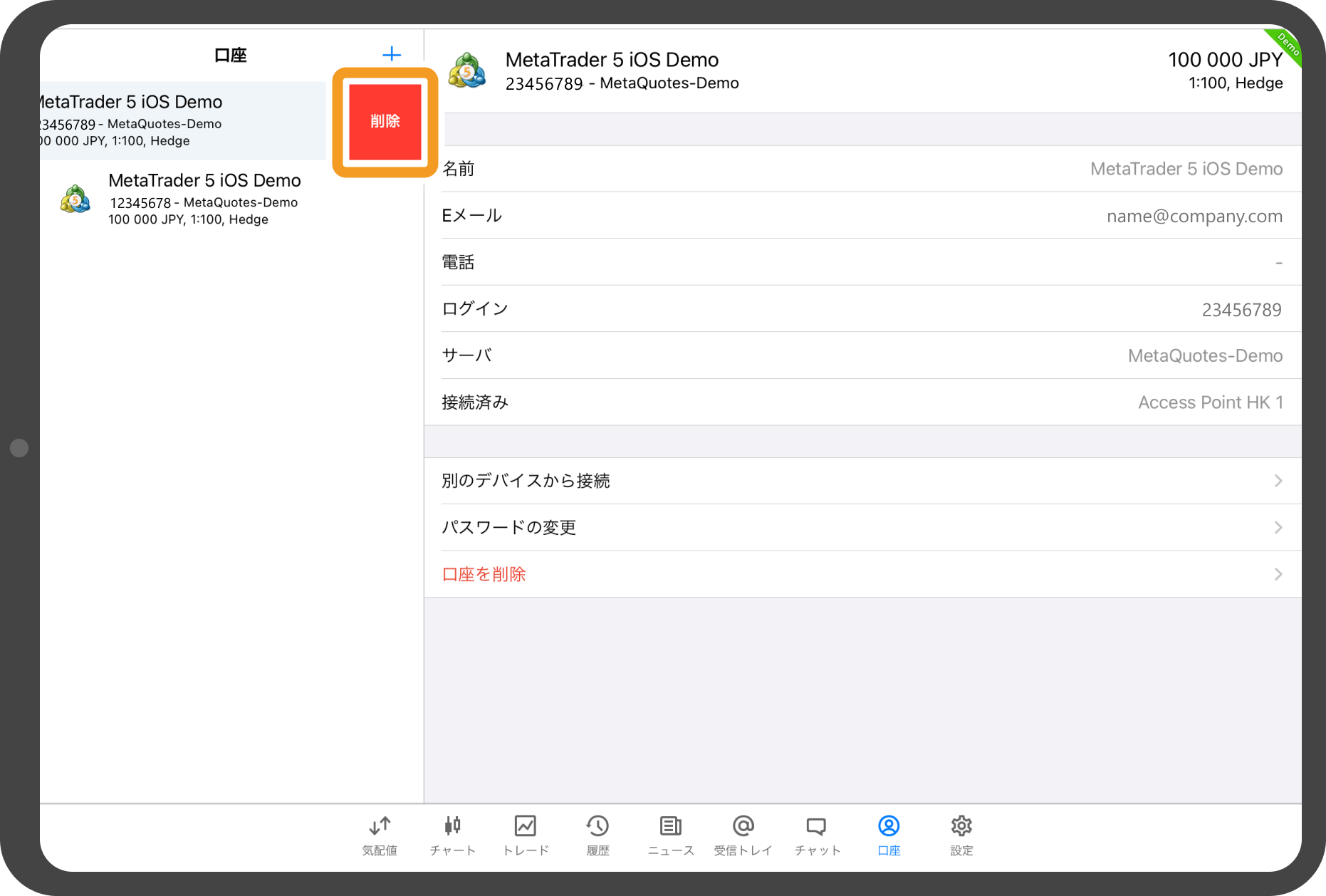Image resolution: width=1326 pixels, height=896 pixels.
Task: Open the 履歴 history section
Action: tap(597, 835)
